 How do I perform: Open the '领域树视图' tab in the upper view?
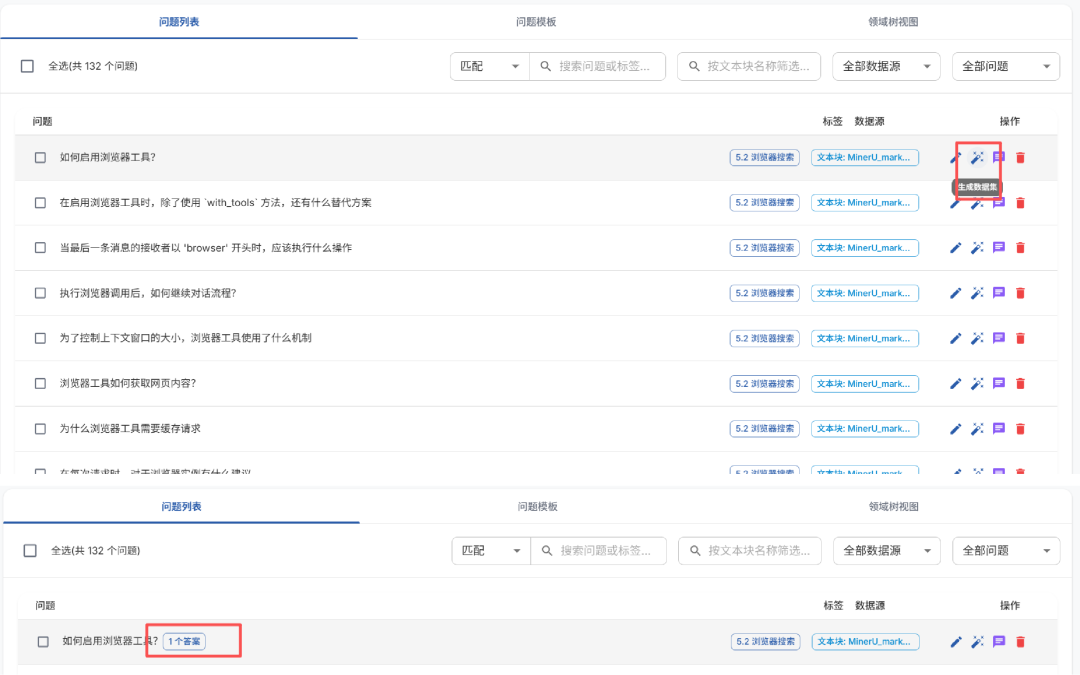tap(893, 22)
